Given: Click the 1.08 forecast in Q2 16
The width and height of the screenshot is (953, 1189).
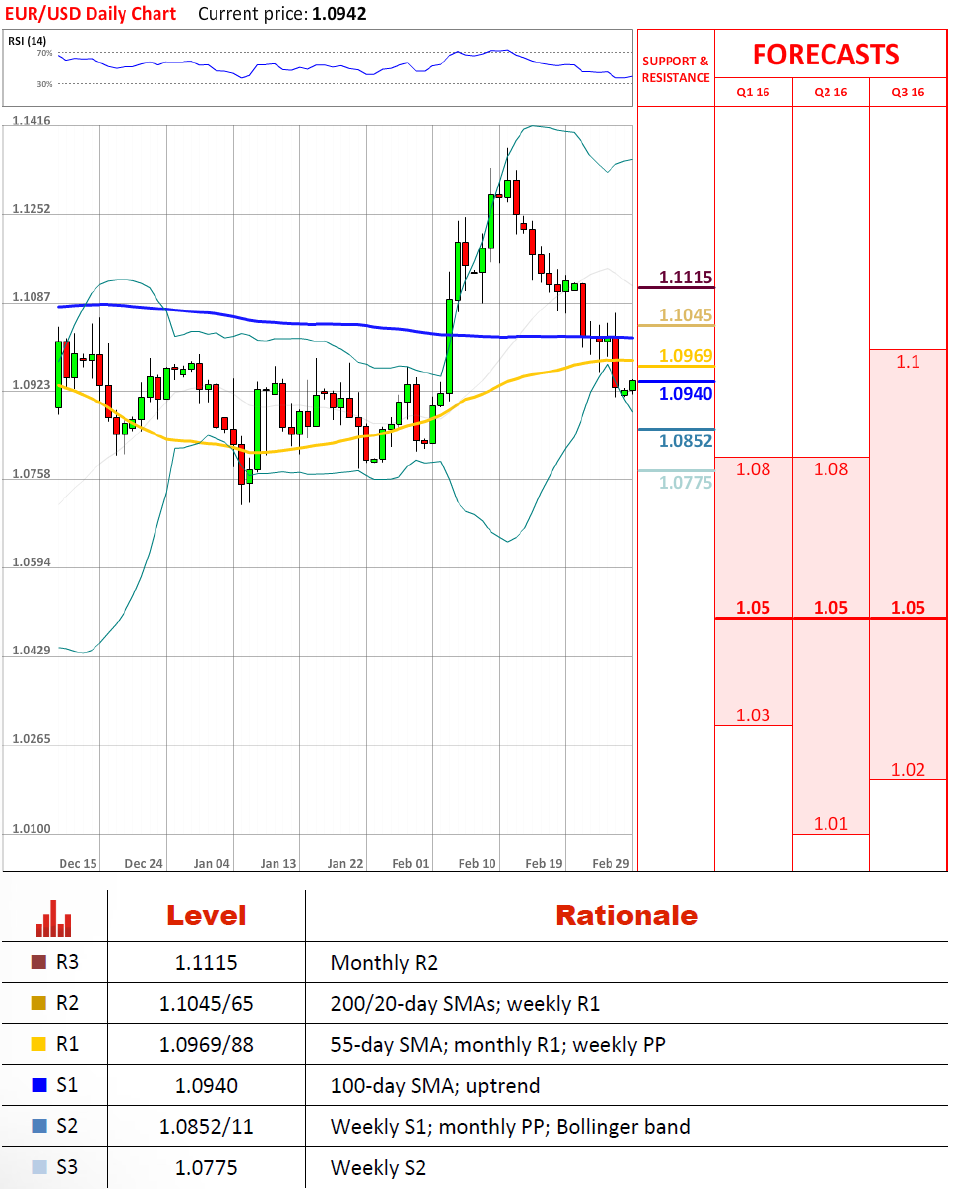Looking at the screenshot, I should point(831,469).
